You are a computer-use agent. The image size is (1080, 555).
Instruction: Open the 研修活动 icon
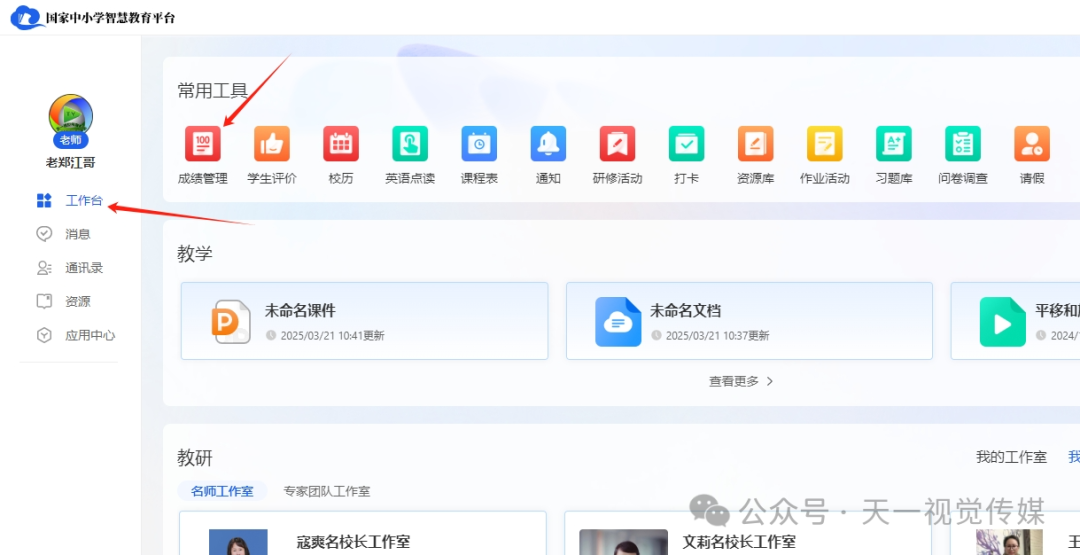click(x=617, y=144)
